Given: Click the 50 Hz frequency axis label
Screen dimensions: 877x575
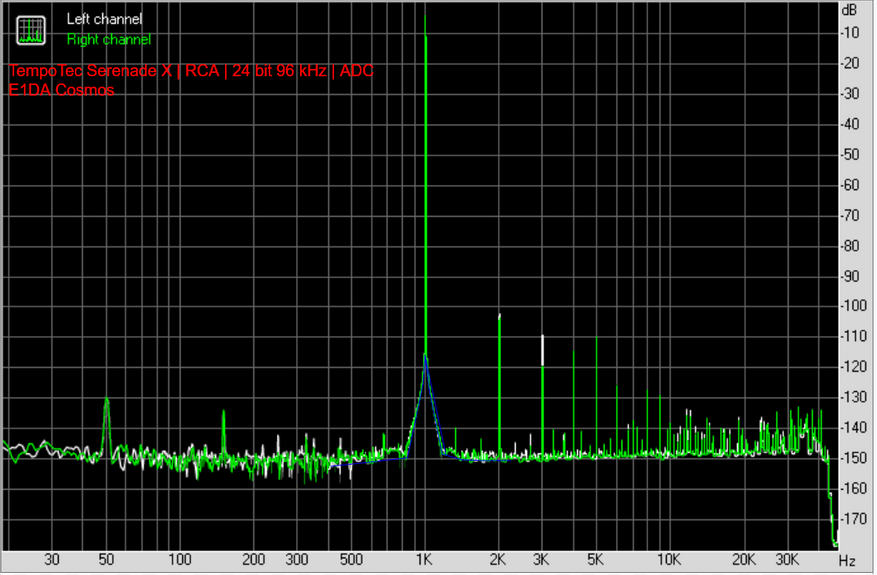Looking at the screenshot, I should click(x=106, y=560).
